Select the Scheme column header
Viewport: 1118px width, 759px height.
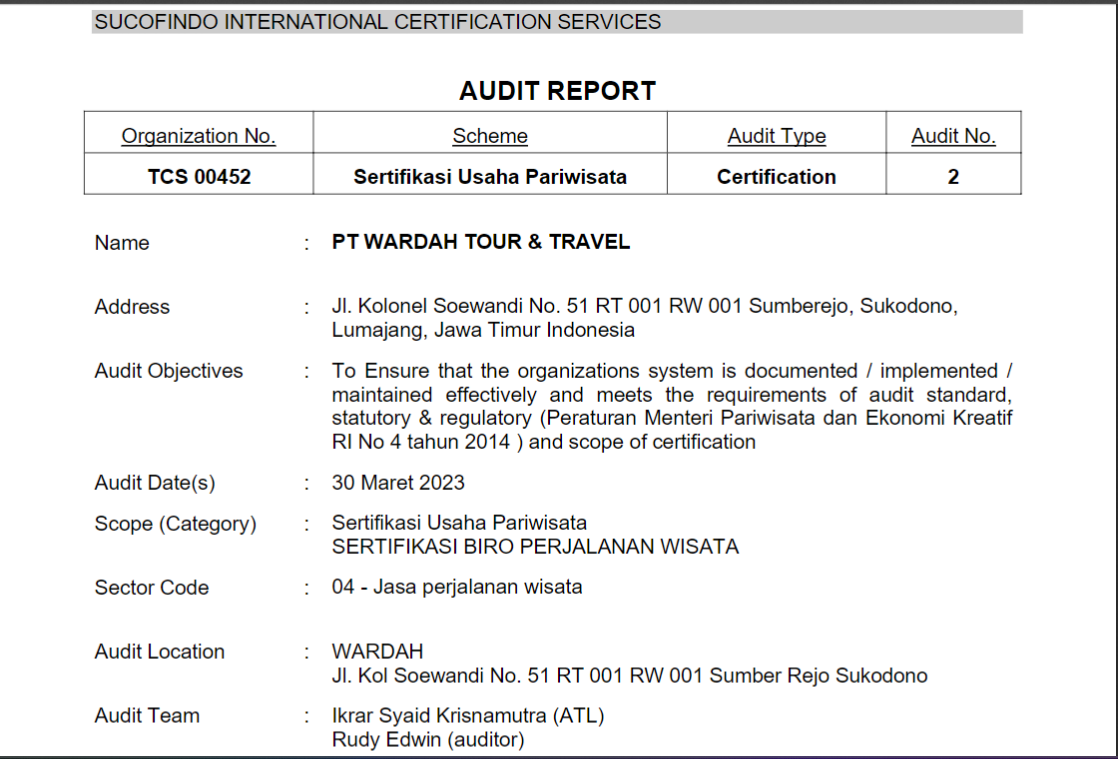tap(490, 136)
